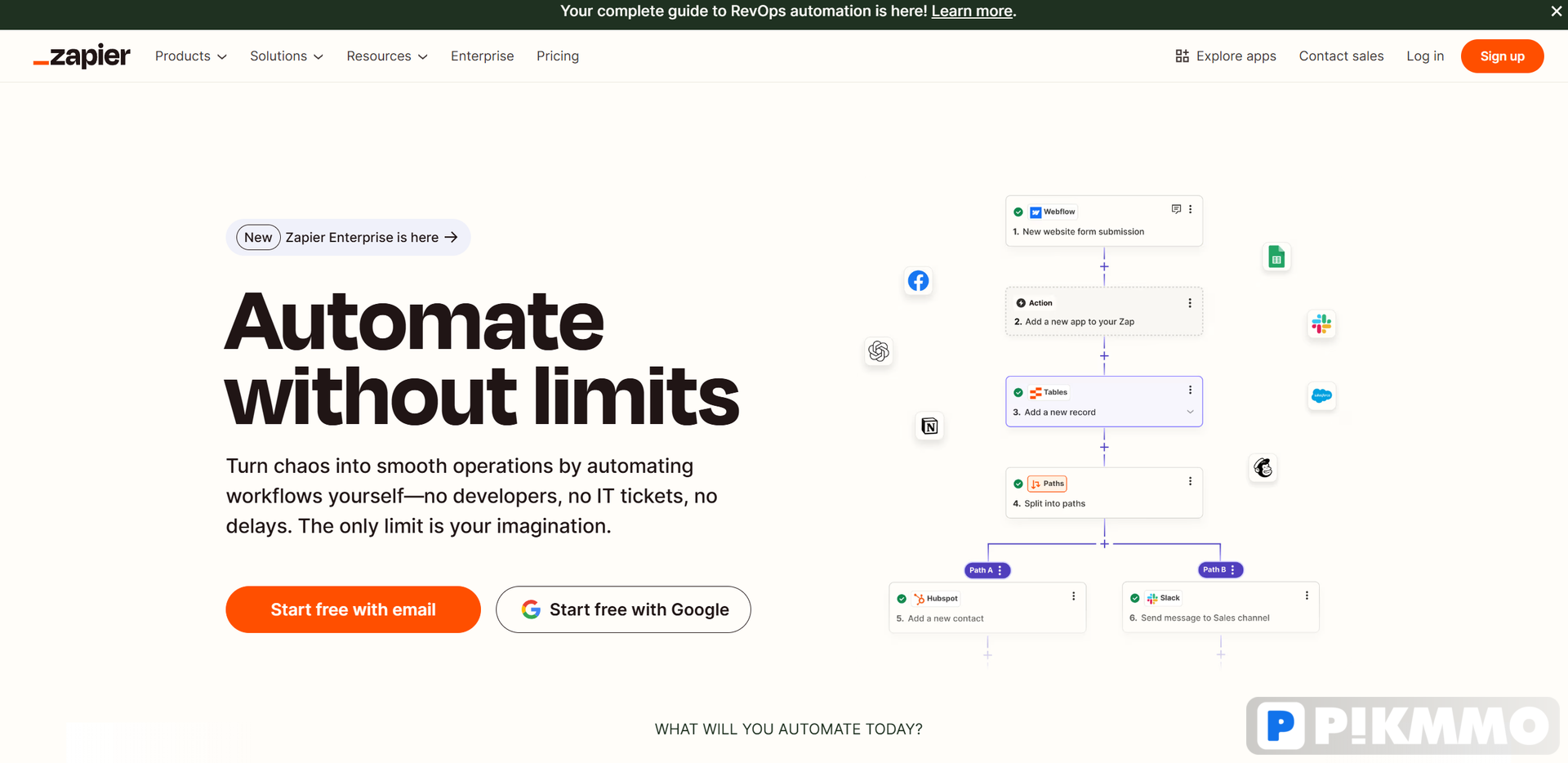Click the floating Slack app icon
Image resolution: width=1568 pixels, height=763 pixels.
(1321, 323)
